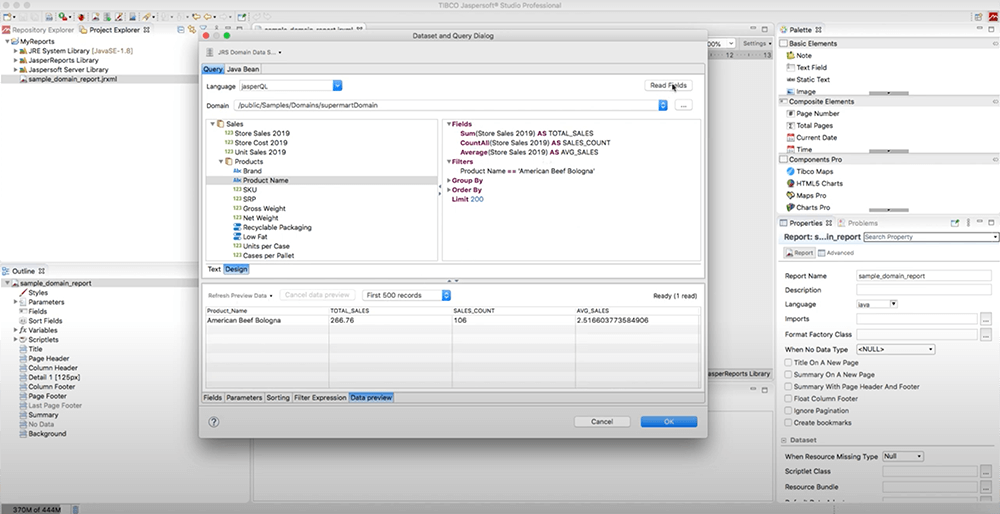Click browse button next to Domain path
This screenshot has width=1000, height=514.
(683, 105)
